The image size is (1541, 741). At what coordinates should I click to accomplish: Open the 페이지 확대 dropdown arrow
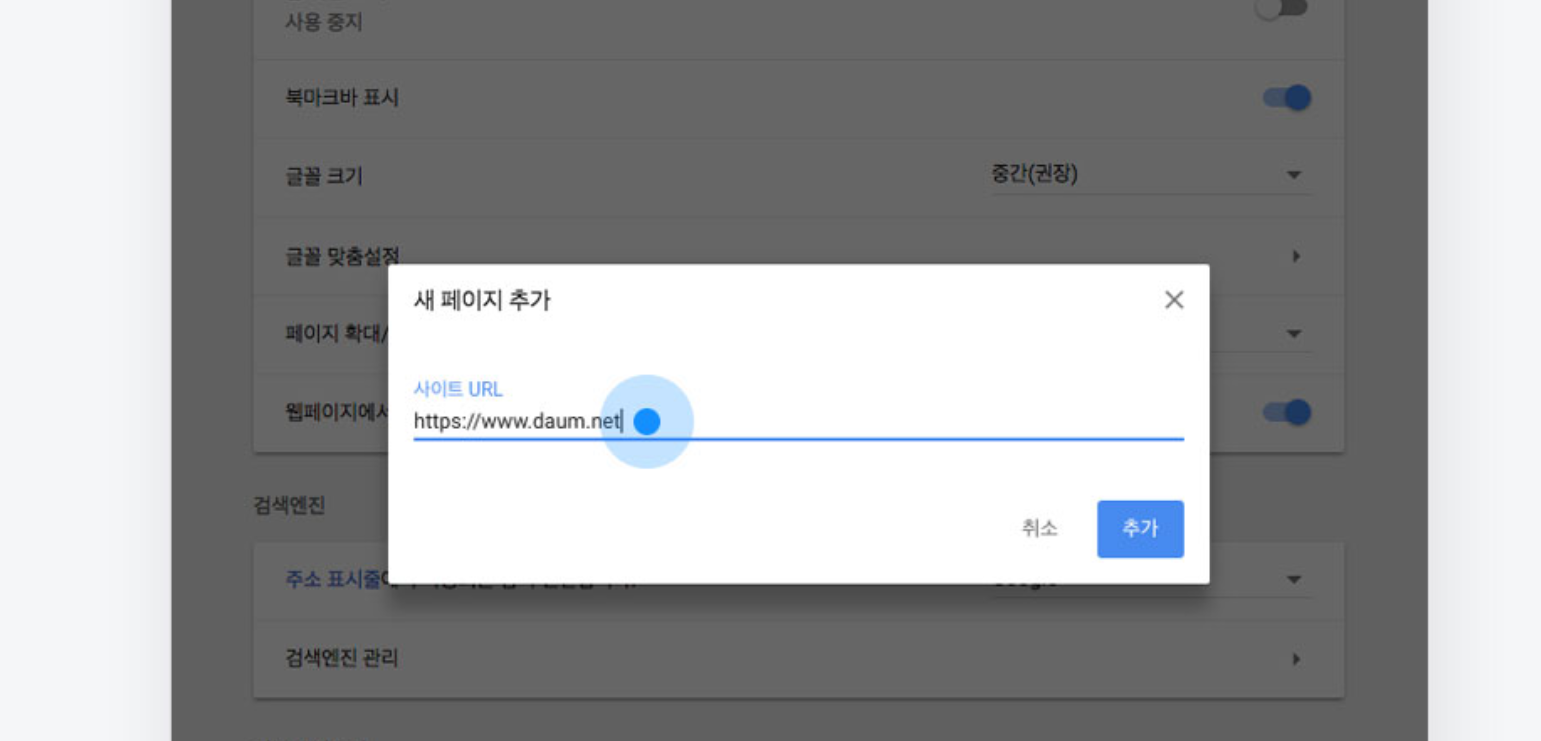click(1294, 333)
